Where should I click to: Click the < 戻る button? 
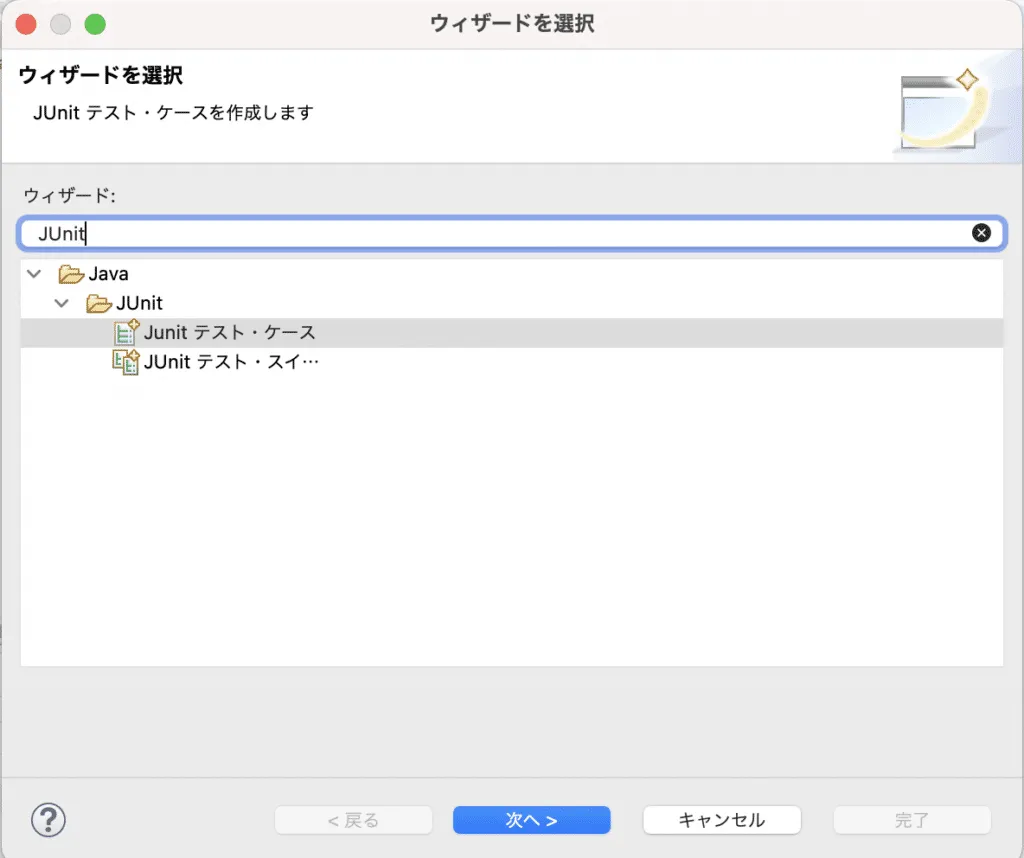353,820
